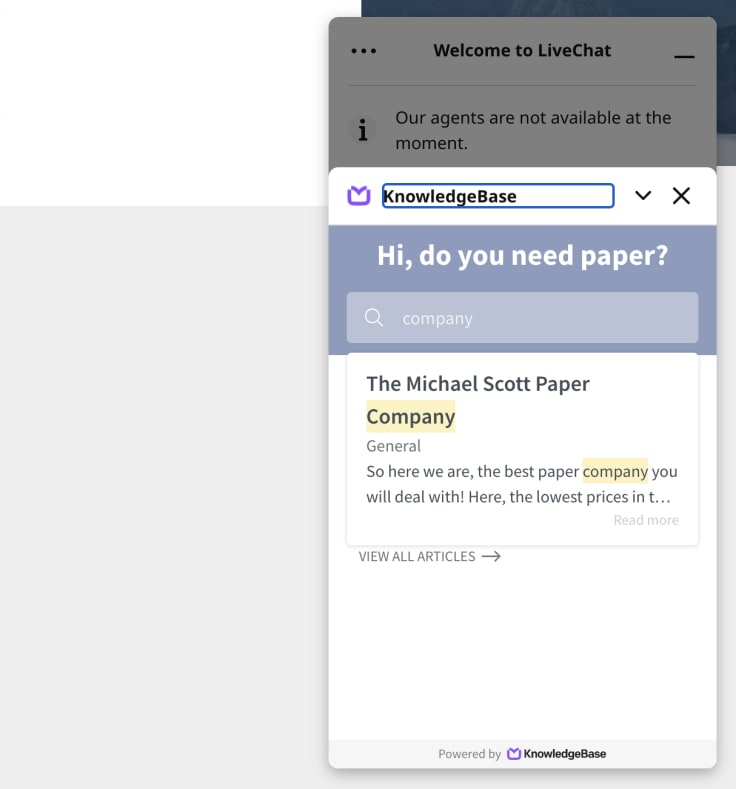Open the three-dot menu in LiveChat header
This screenshot has height=789, width=736.
coord(363,51)
